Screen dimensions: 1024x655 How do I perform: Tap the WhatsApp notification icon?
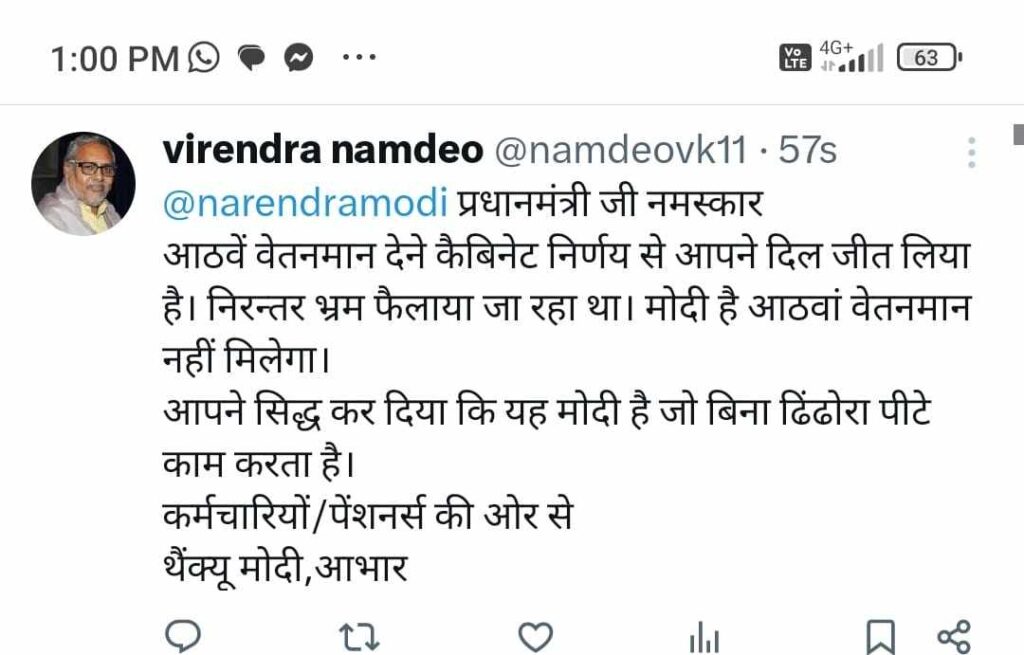pos(204,57)
